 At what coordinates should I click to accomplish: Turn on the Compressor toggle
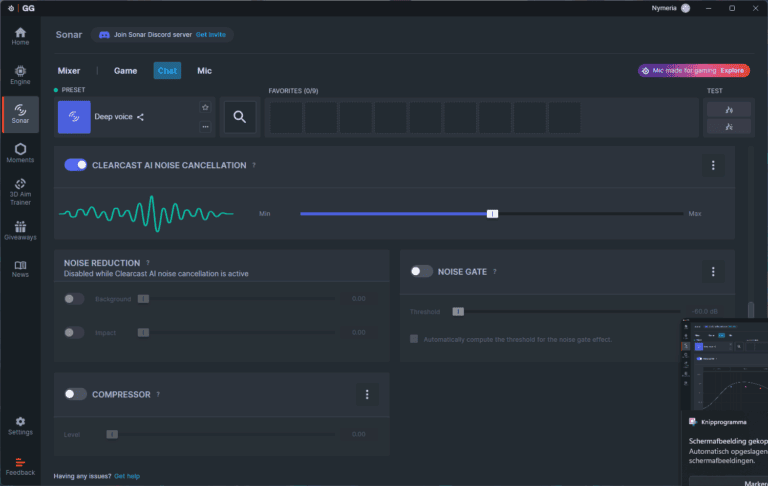75,394
